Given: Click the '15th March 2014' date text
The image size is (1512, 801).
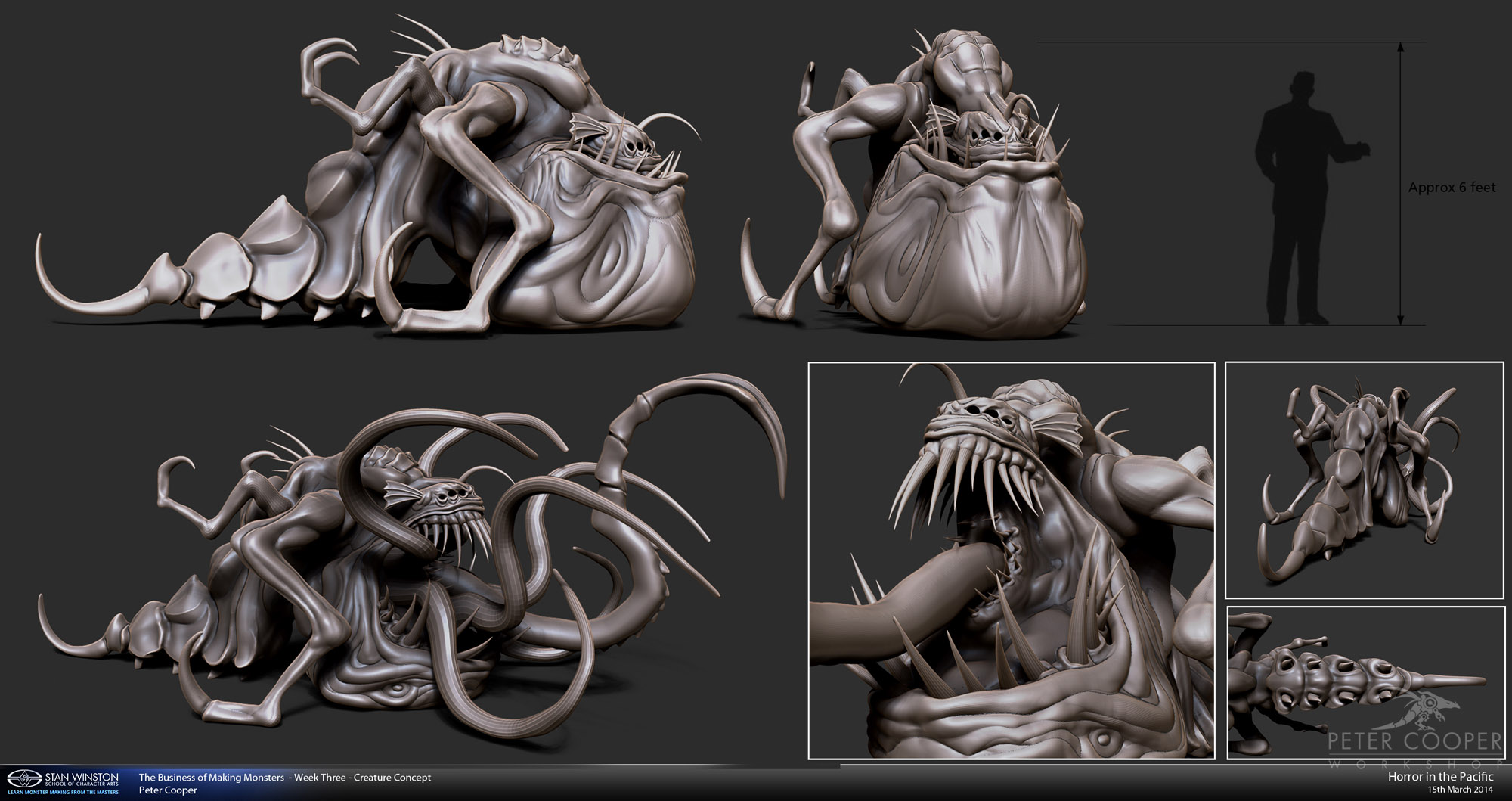Looking at the screenshot, I should (x=1461, y=790).
